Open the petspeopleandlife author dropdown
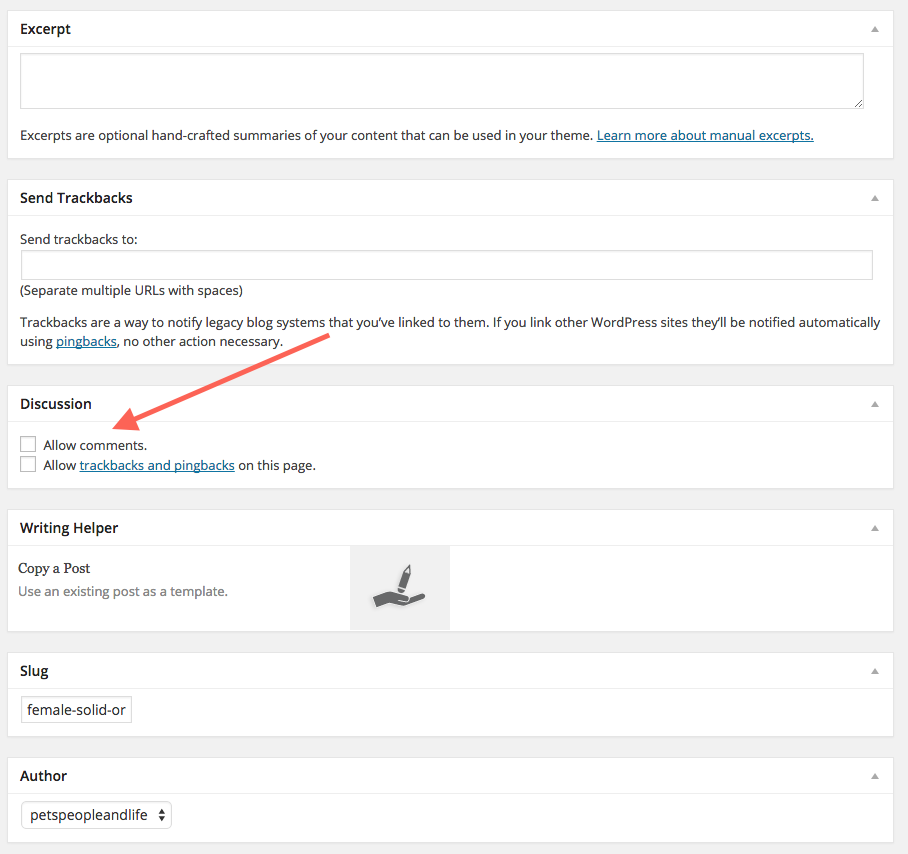Screen dimensions: 908x854 coord(96,815)
